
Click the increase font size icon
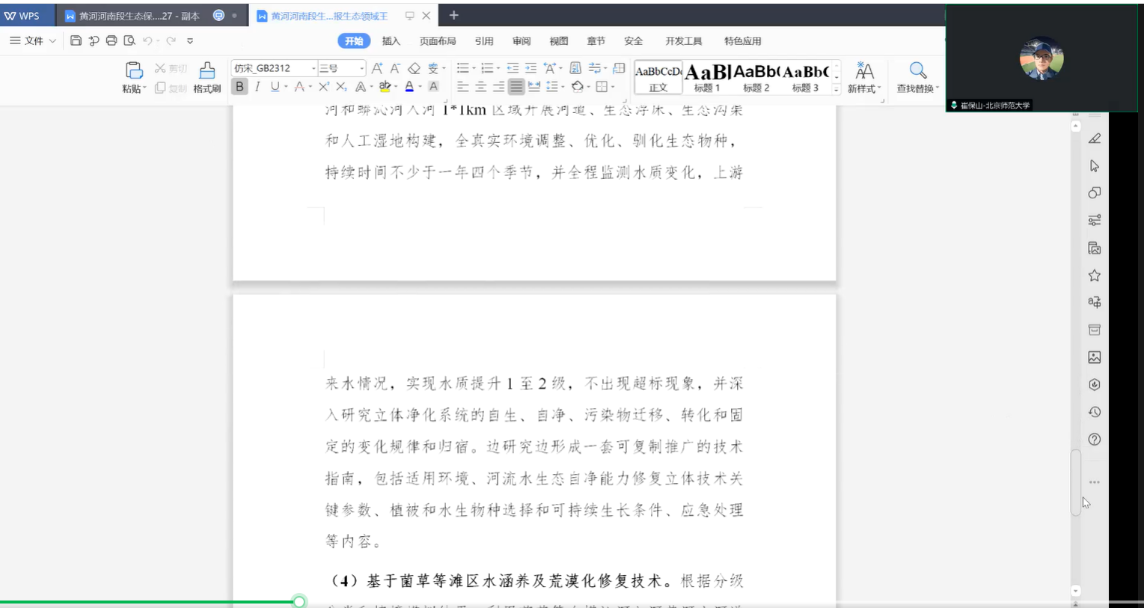pos(377,68)
